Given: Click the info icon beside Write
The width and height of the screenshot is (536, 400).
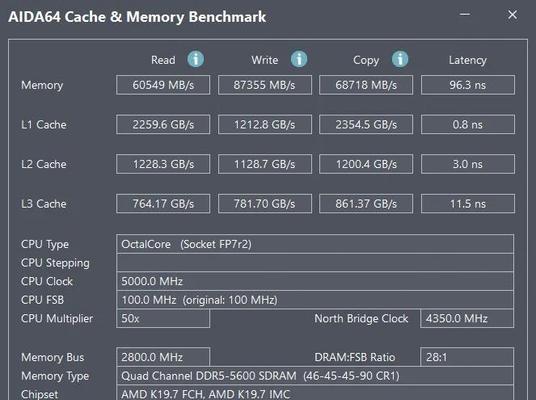Looking at the screenshot, I should pos(299,59).
